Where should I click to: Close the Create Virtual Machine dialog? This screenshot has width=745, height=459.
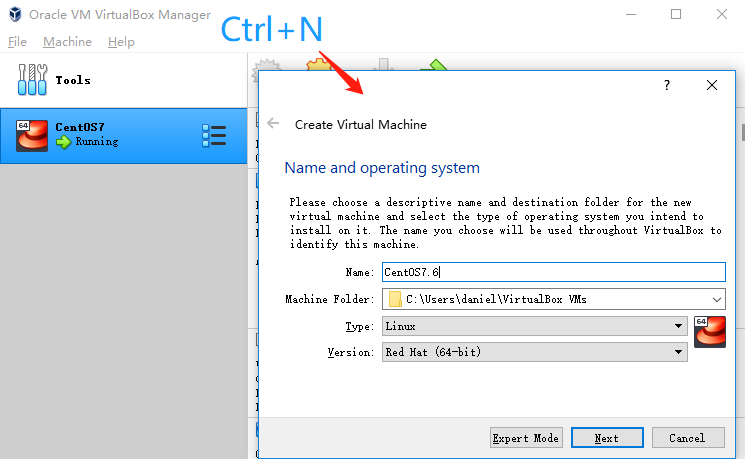click(712, 85)
